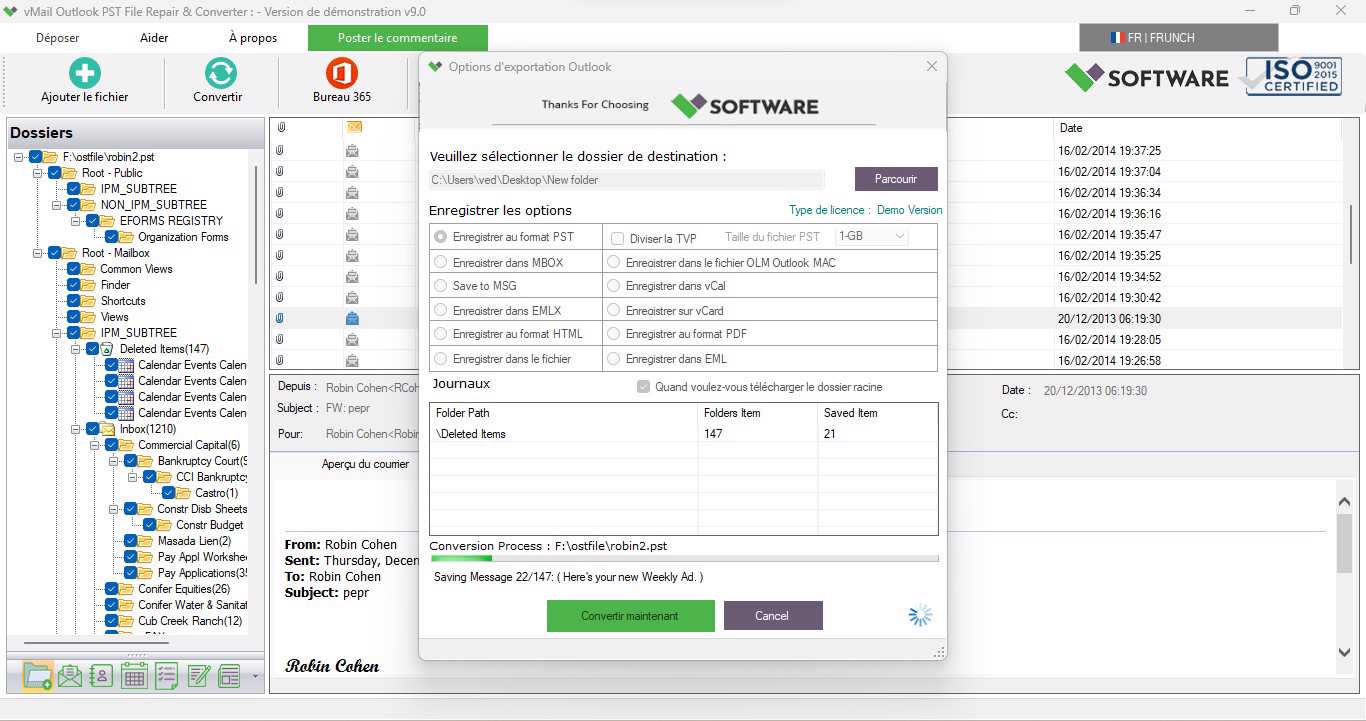The width and height of the screenshot is (1366, 721).
Task: Click the Poster le commentaire tab
Action: [x=398, y=38]
